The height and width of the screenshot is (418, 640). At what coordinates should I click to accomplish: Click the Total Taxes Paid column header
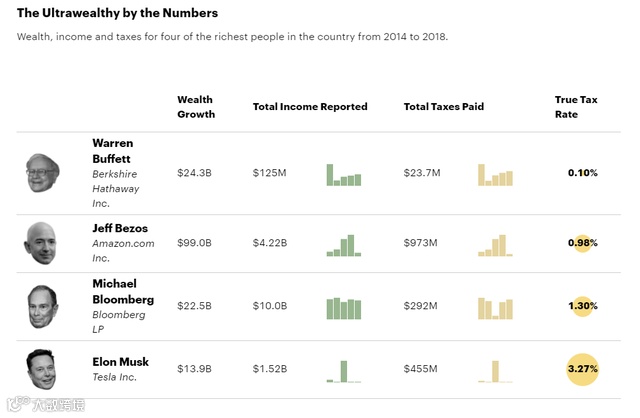click(443, 107)
